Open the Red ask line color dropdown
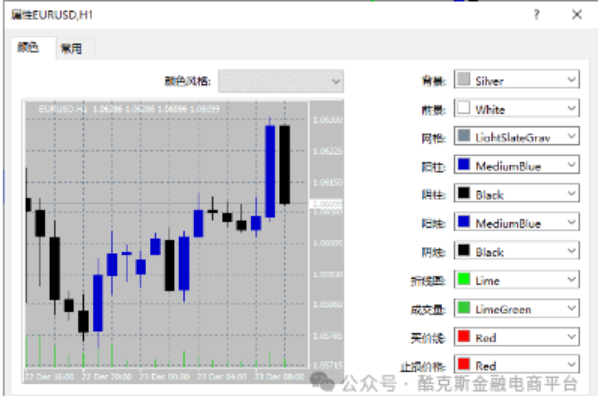Viewport: 598px width, 408px height. pos(517,337)
